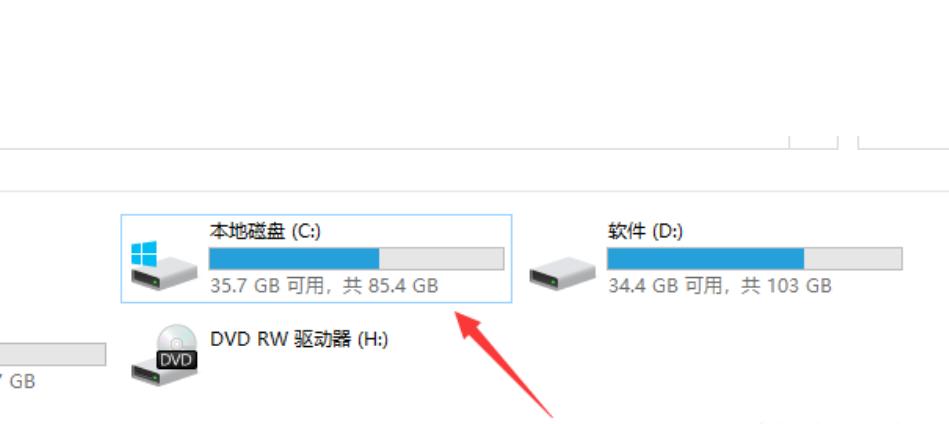949x424 pixels.
Task: Click the gray drive body of D: icon
Action: click(x=562, y=273)
